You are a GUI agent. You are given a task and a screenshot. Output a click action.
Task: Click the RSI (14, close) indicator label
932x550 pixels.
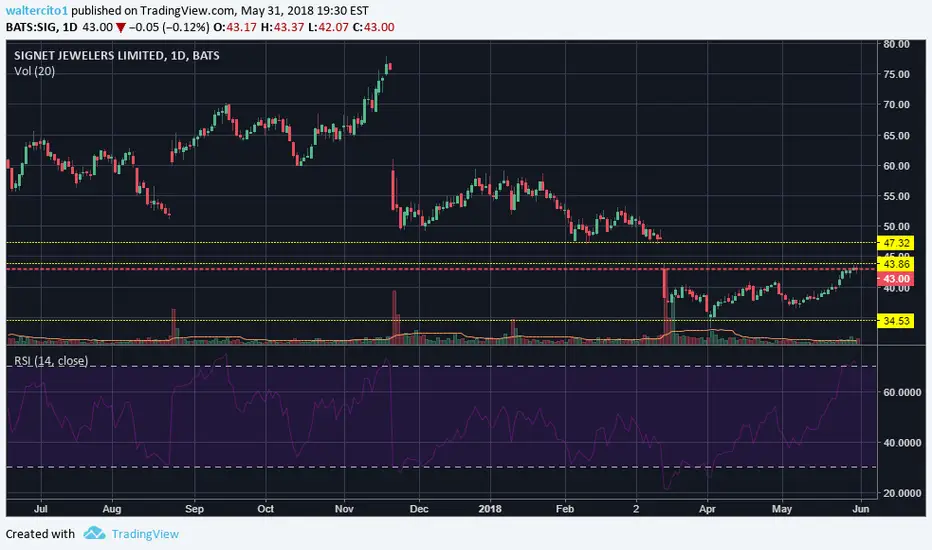point(51,361)
